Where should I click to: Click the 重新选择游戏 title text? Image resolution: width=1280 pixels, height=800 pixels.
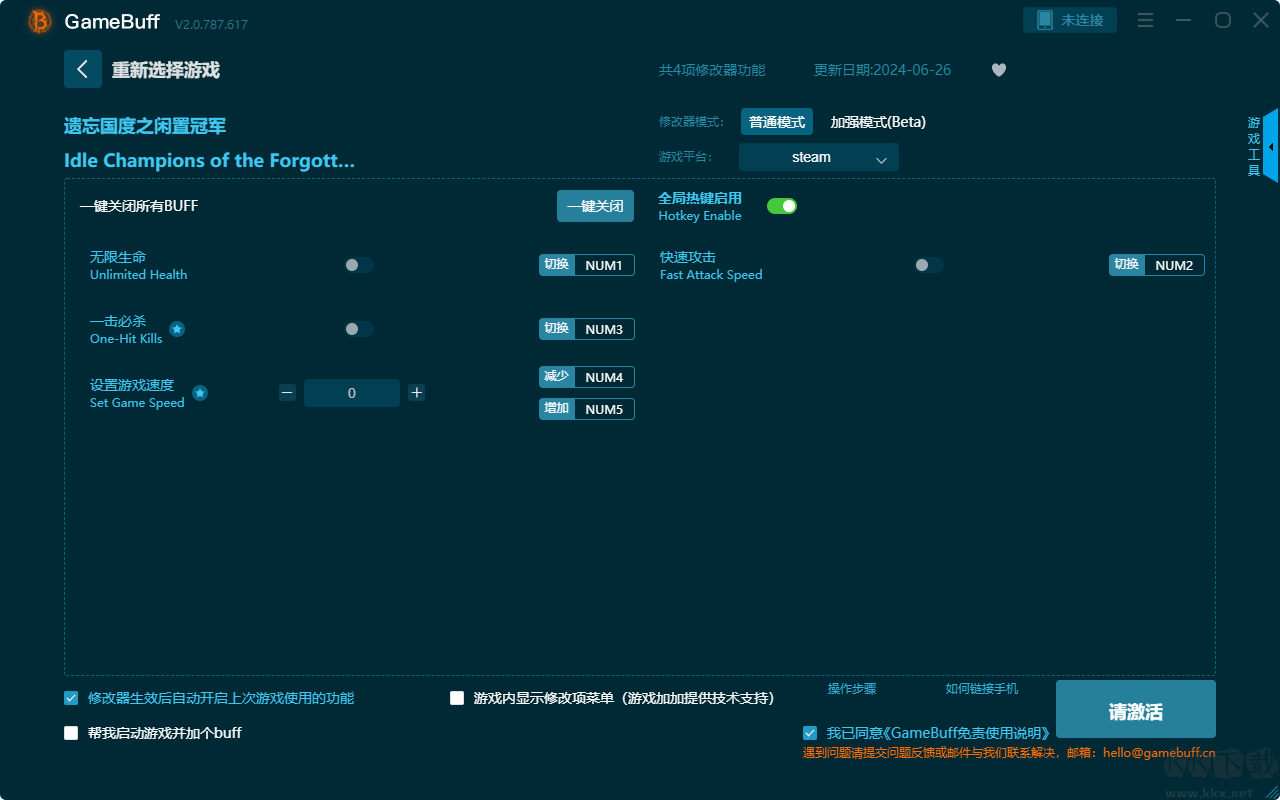166,70
